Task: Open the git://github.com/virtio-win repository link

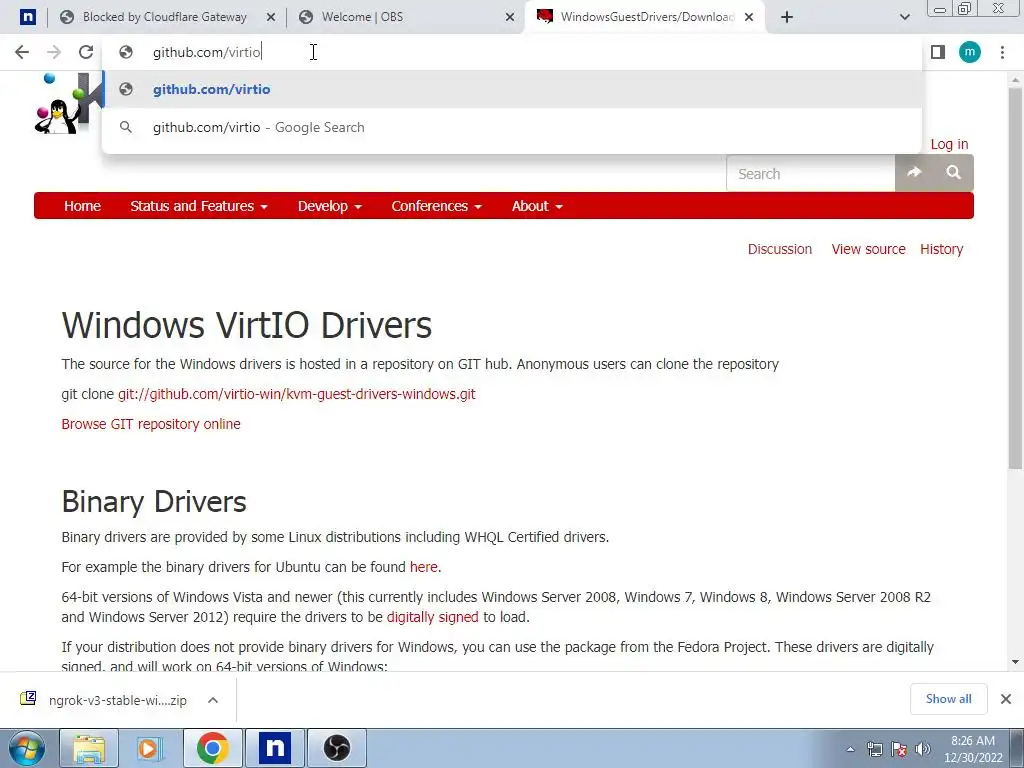Action: (x=296, y=394)
